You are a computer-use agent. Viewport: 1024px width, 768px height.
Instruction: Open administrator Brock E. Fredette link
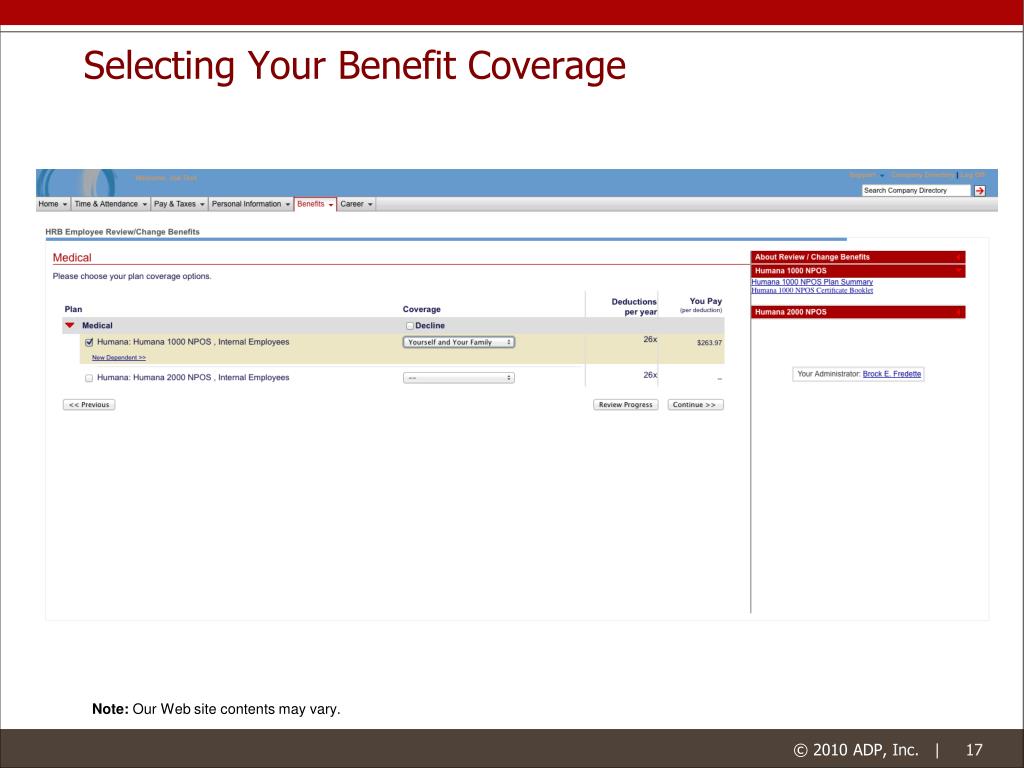pyautogui.click(x=891, y=374)
